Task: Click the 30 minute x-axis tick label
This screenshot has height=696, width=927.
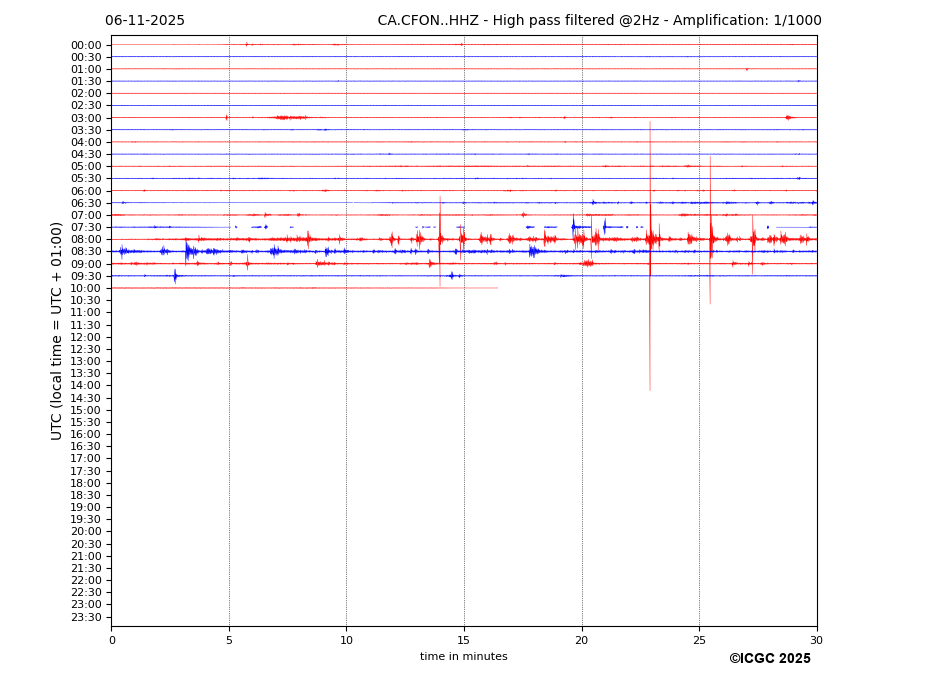Action: [816, 640]
